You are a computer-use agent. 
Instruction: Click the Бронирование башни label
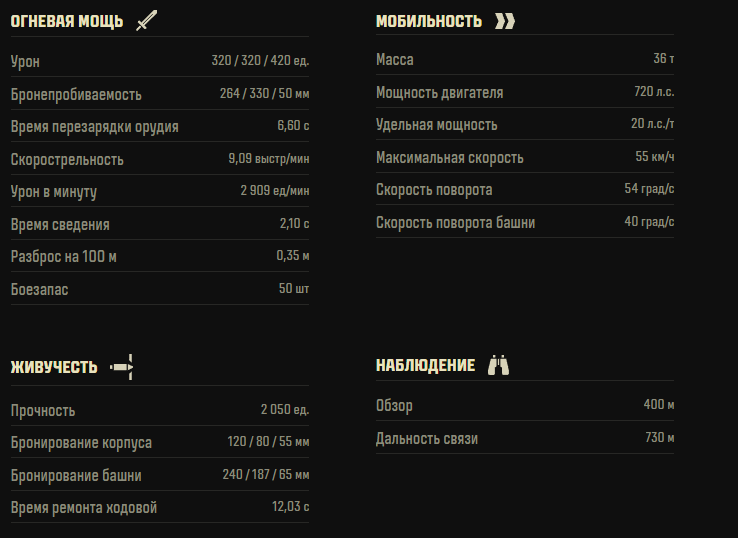coord(76,475)
